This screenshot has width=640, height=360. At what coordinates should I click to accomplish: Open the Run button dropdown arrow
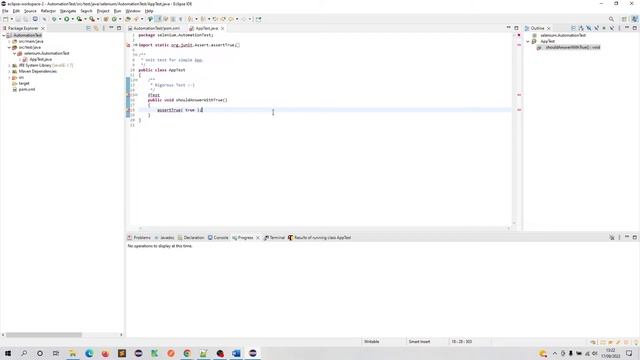(x=73, y=19)
